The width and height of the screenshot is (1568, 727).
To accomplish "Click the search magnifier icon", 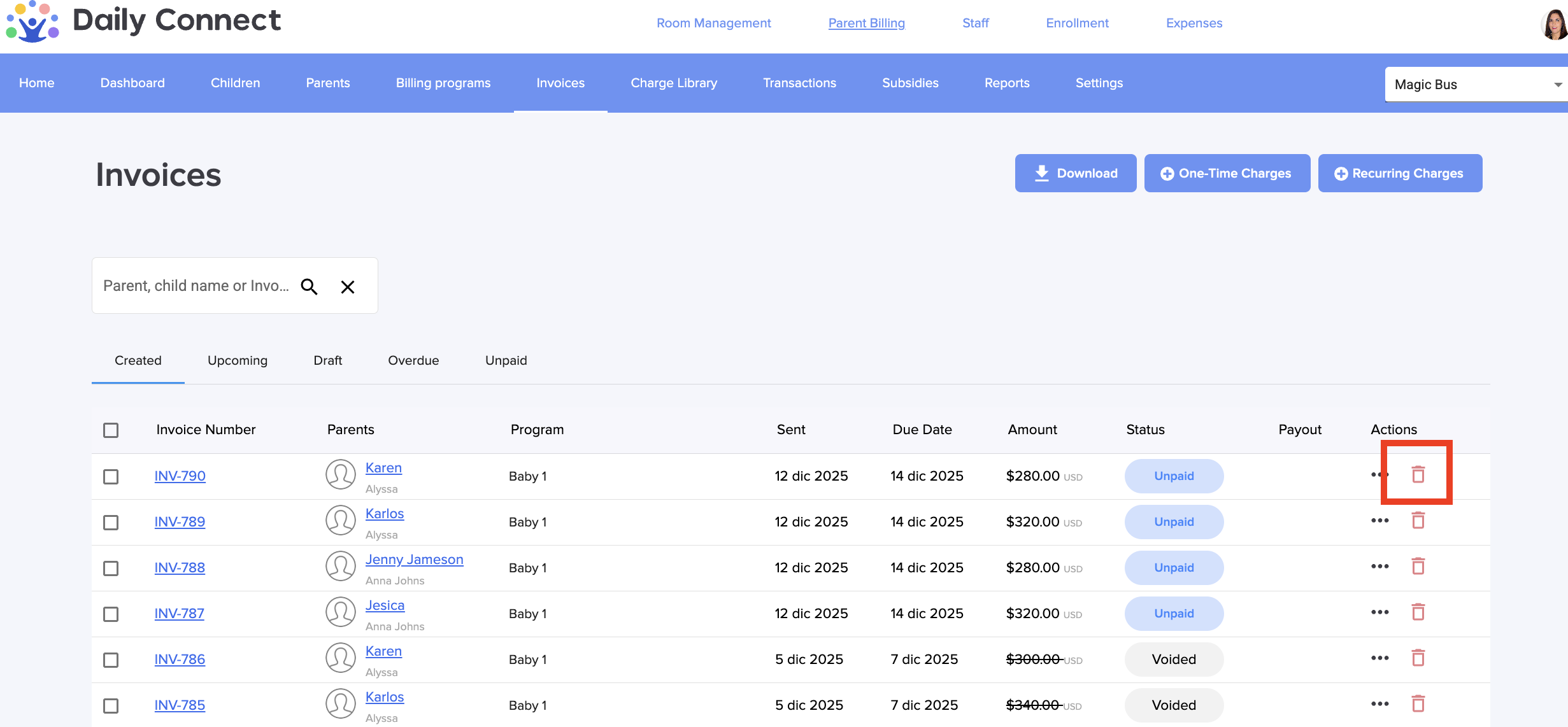I will tap(309, 286).
